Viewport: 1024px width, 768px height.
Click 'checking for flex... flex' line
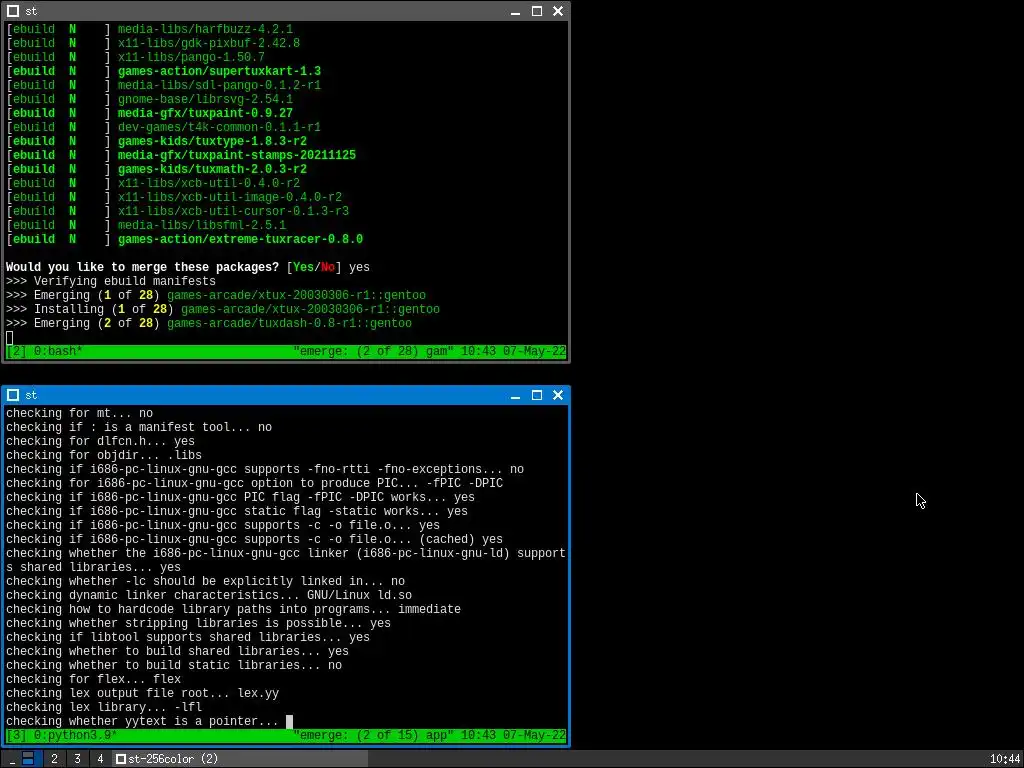point(93,679)
